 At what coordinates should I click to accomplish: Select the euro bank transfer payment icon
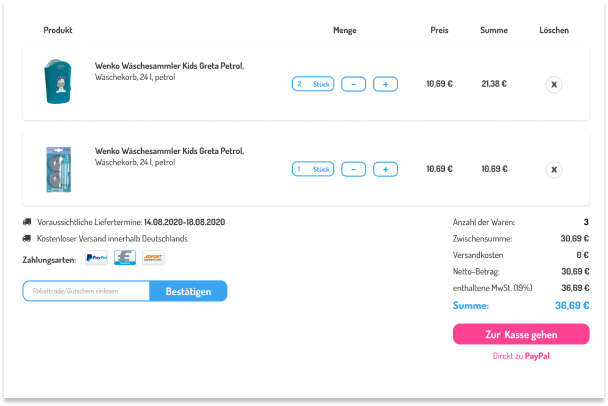pos(125,257)
